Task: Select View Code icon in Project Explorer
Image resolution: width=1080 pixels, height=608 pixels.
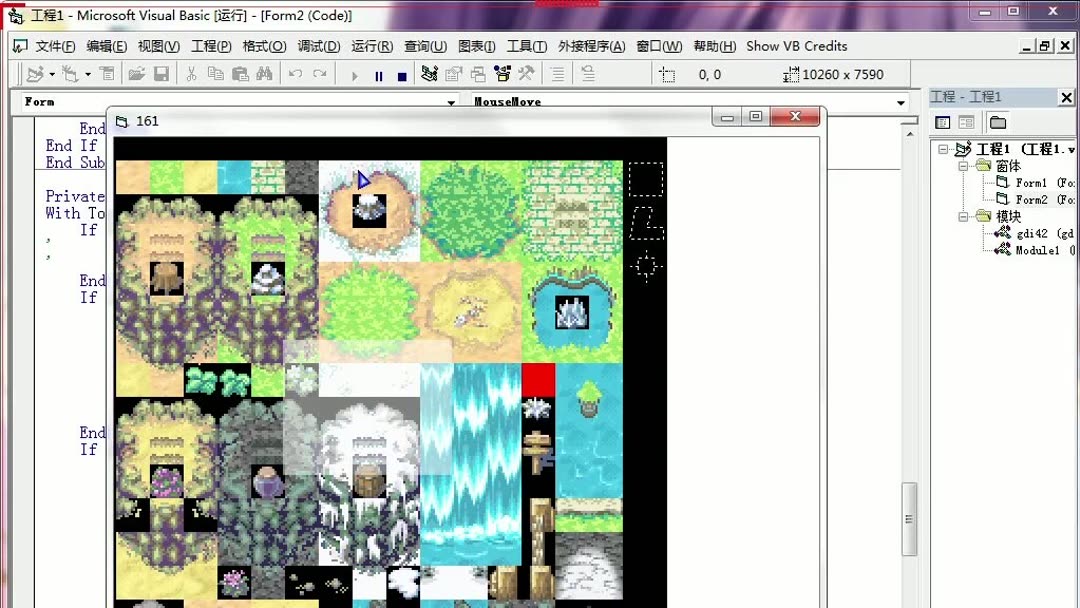Action: (x=941, y=122)
